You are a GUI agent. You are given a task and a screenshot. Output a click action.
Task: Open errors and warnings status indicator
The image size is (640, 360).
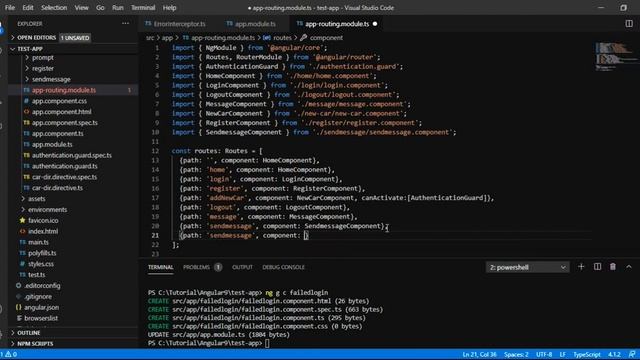click(x=9, y=354)
